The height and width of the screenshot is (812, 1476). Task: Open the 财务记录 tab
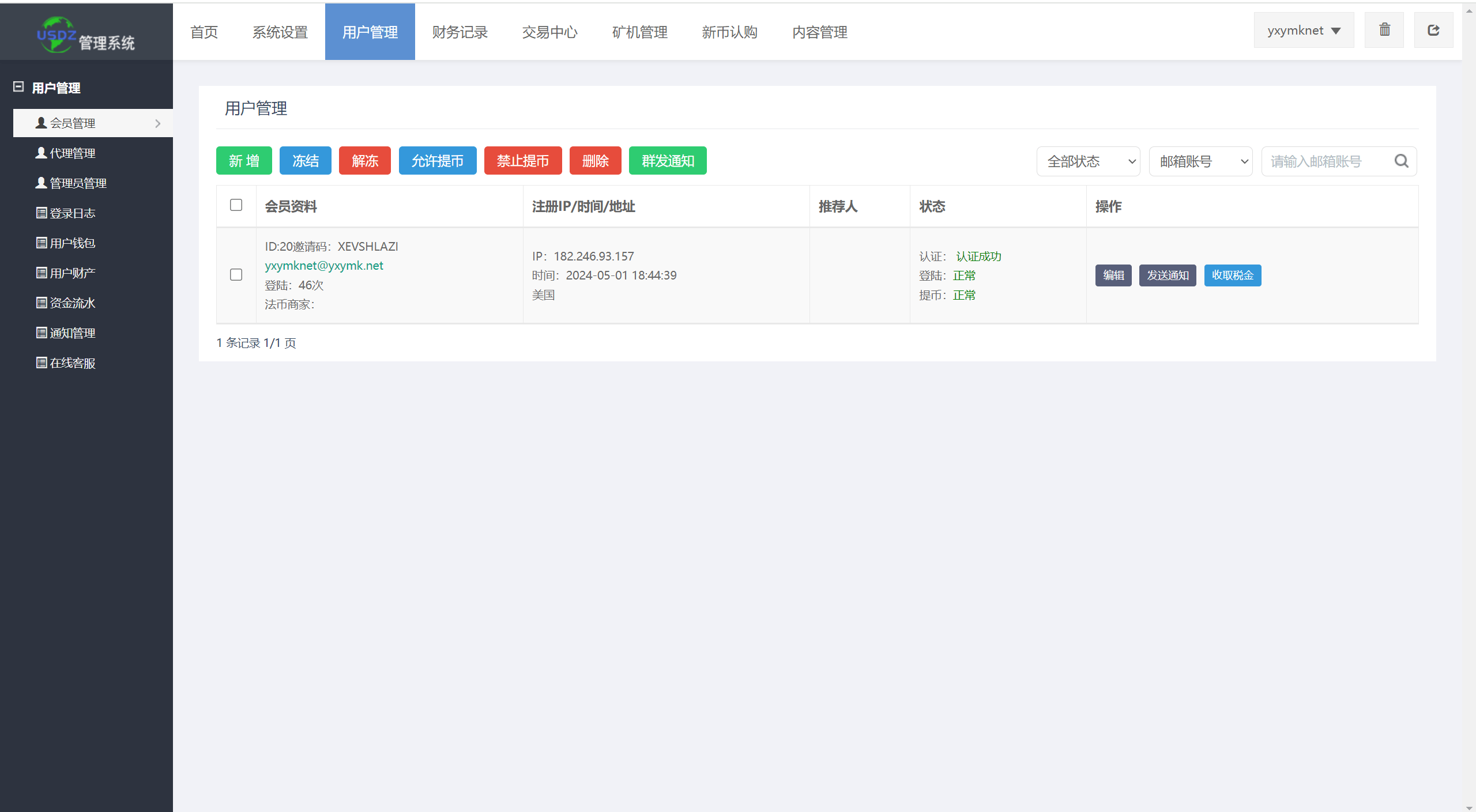click(x=460, y=32)
